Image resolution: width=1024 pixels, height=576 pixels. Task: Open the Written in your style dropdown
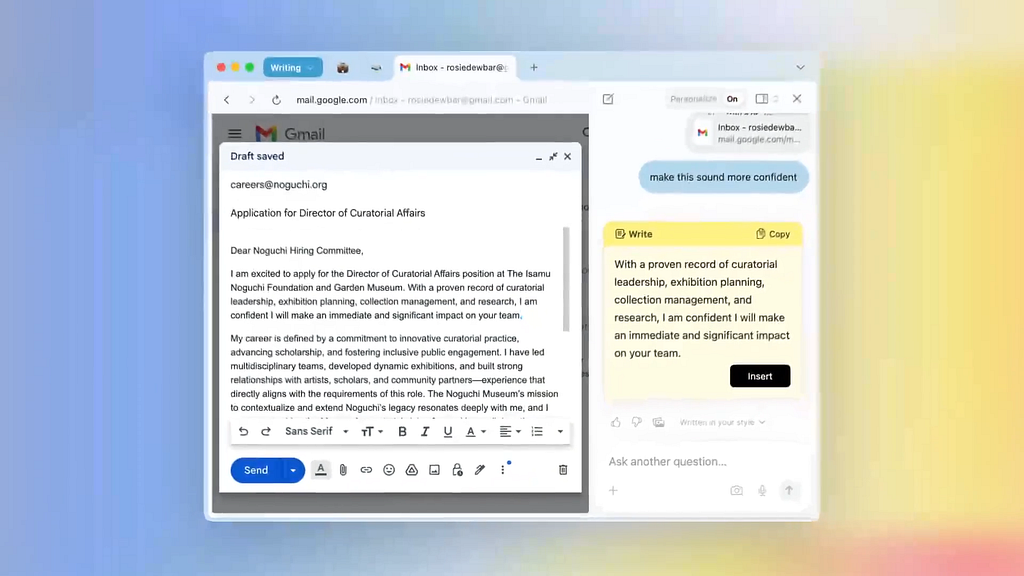coord(722,423)
